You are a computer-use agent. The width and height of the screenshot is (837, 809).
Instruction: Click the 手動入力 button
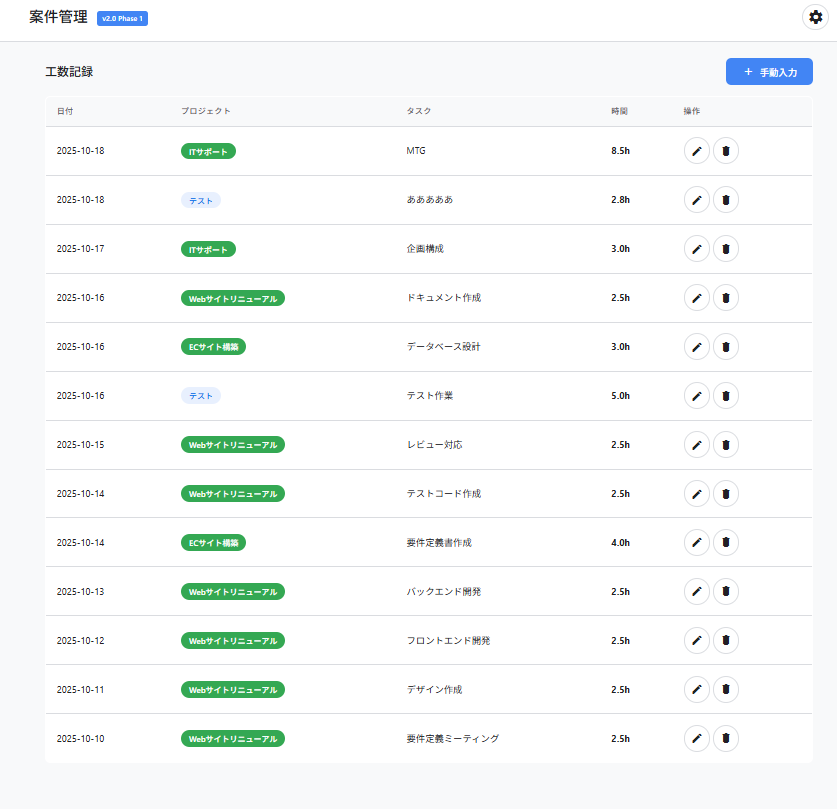(769, 72)
